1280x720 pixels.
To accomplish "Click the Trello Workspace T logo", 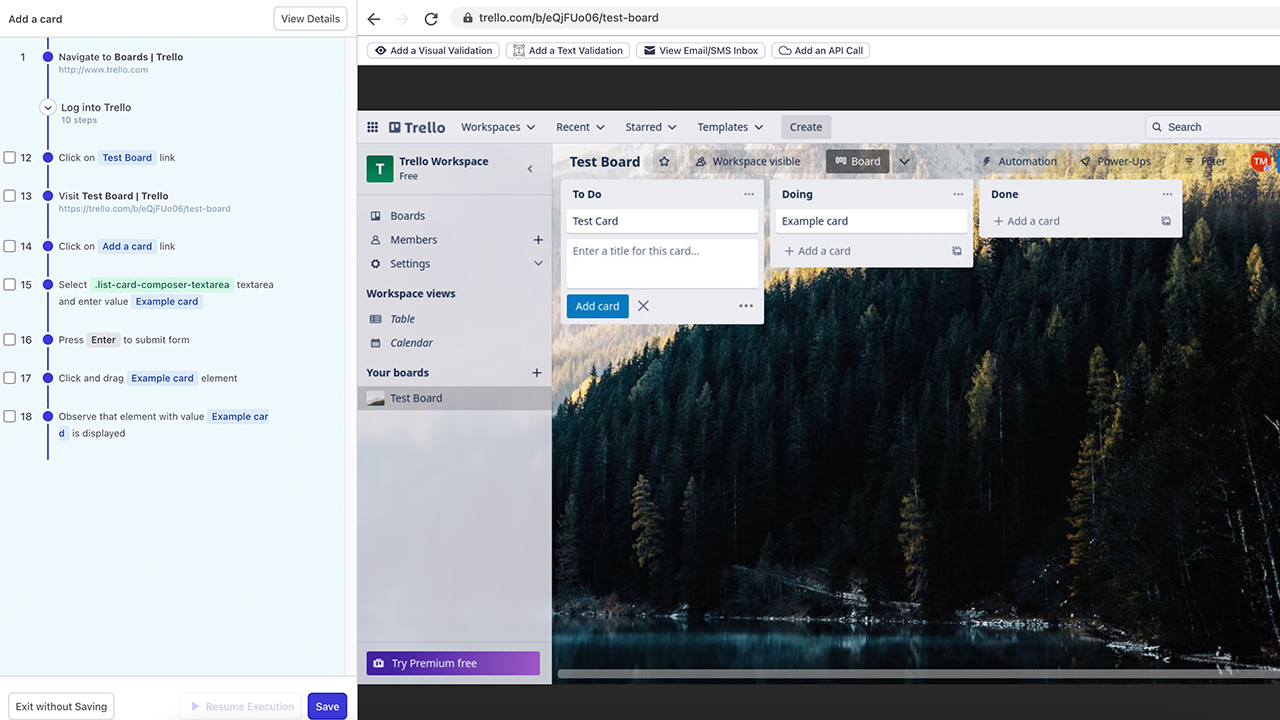I will [380, 169].
